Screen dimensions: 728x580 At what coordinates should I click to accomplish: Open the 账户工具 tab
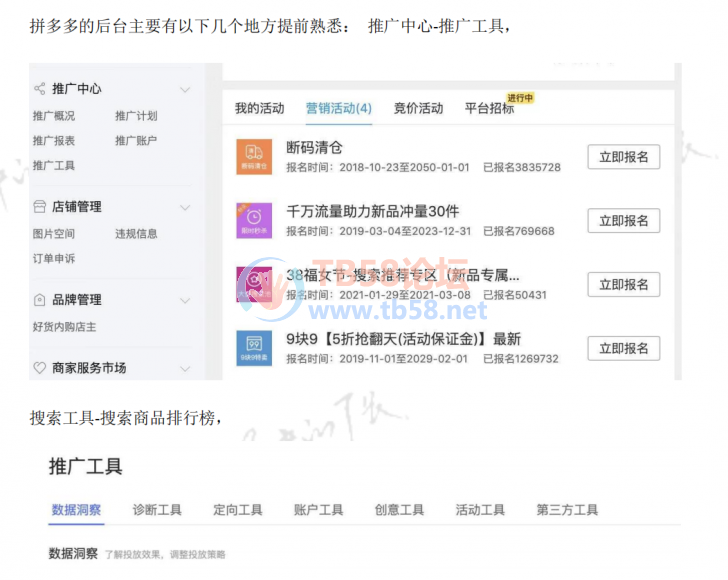click(318, 510)
